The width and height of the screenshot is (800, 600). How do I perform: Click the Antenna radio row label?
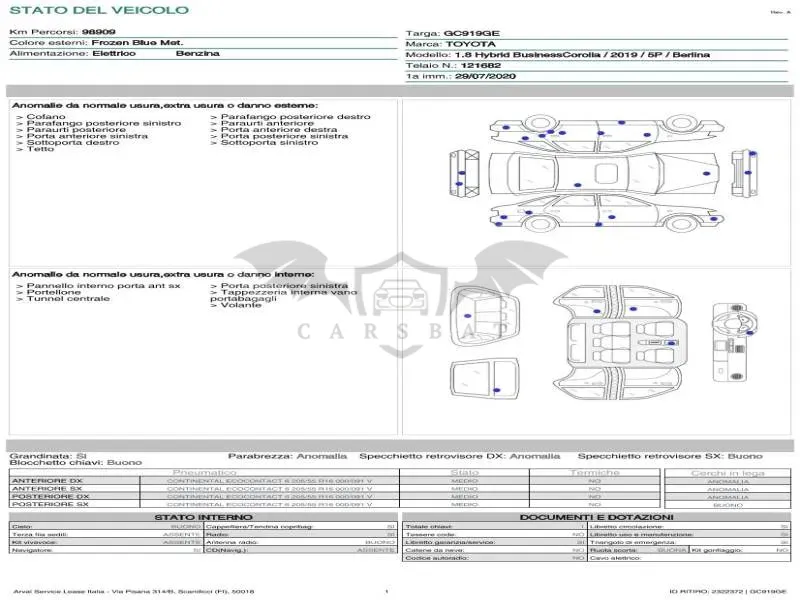(232, 542)
